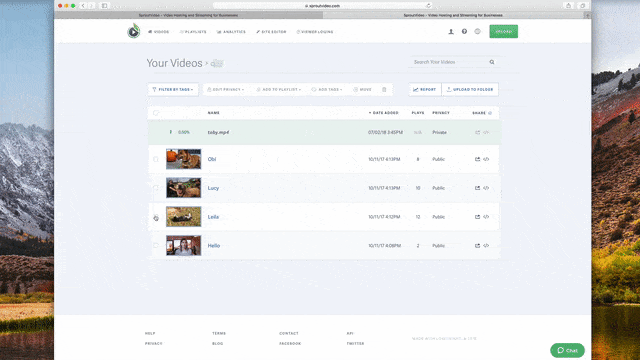
Task: Click the trash delete icon
Action: pyautogui.click(x=384, y=89)
